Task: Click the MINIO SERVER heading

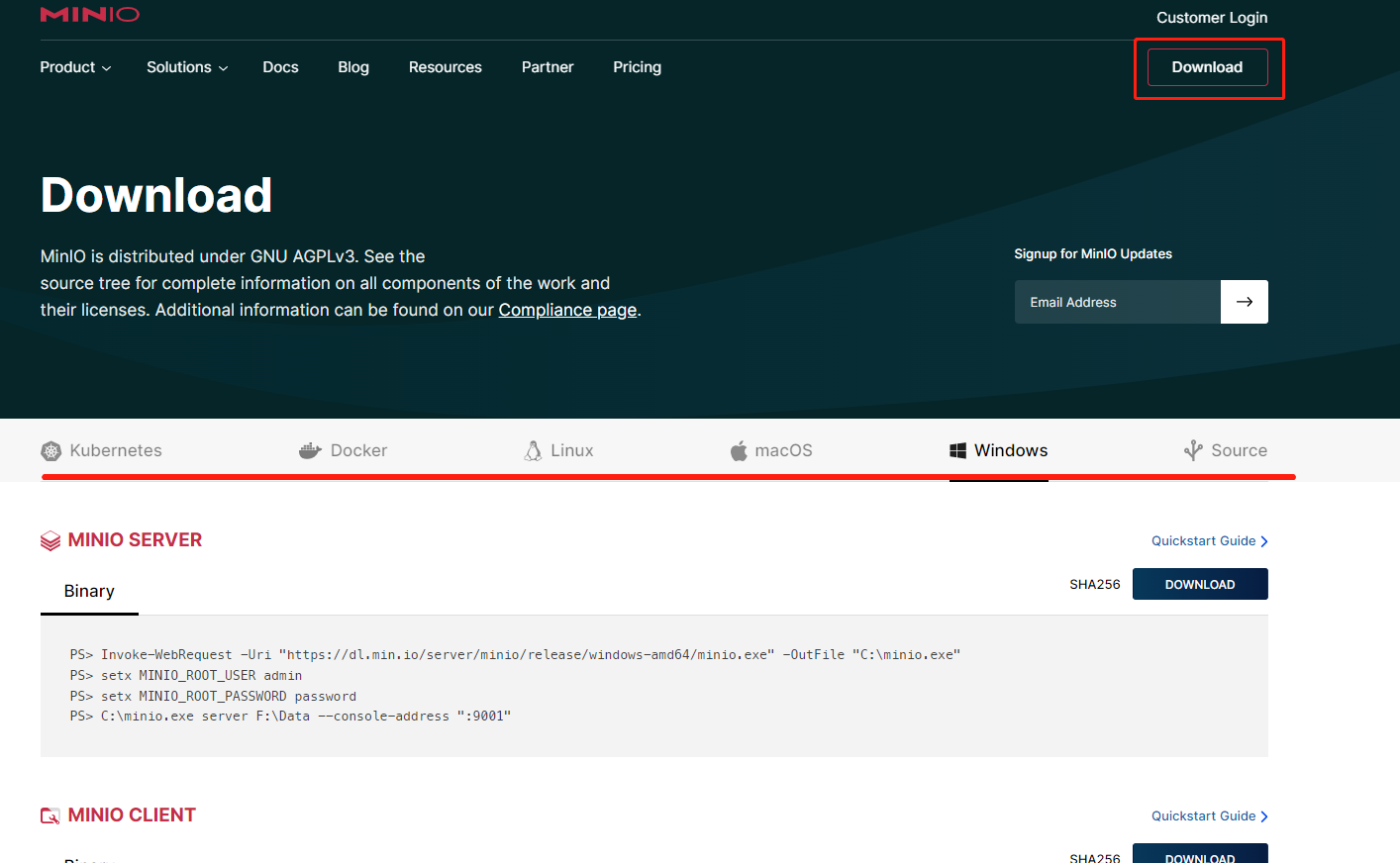Action: [x=135, y=540]
